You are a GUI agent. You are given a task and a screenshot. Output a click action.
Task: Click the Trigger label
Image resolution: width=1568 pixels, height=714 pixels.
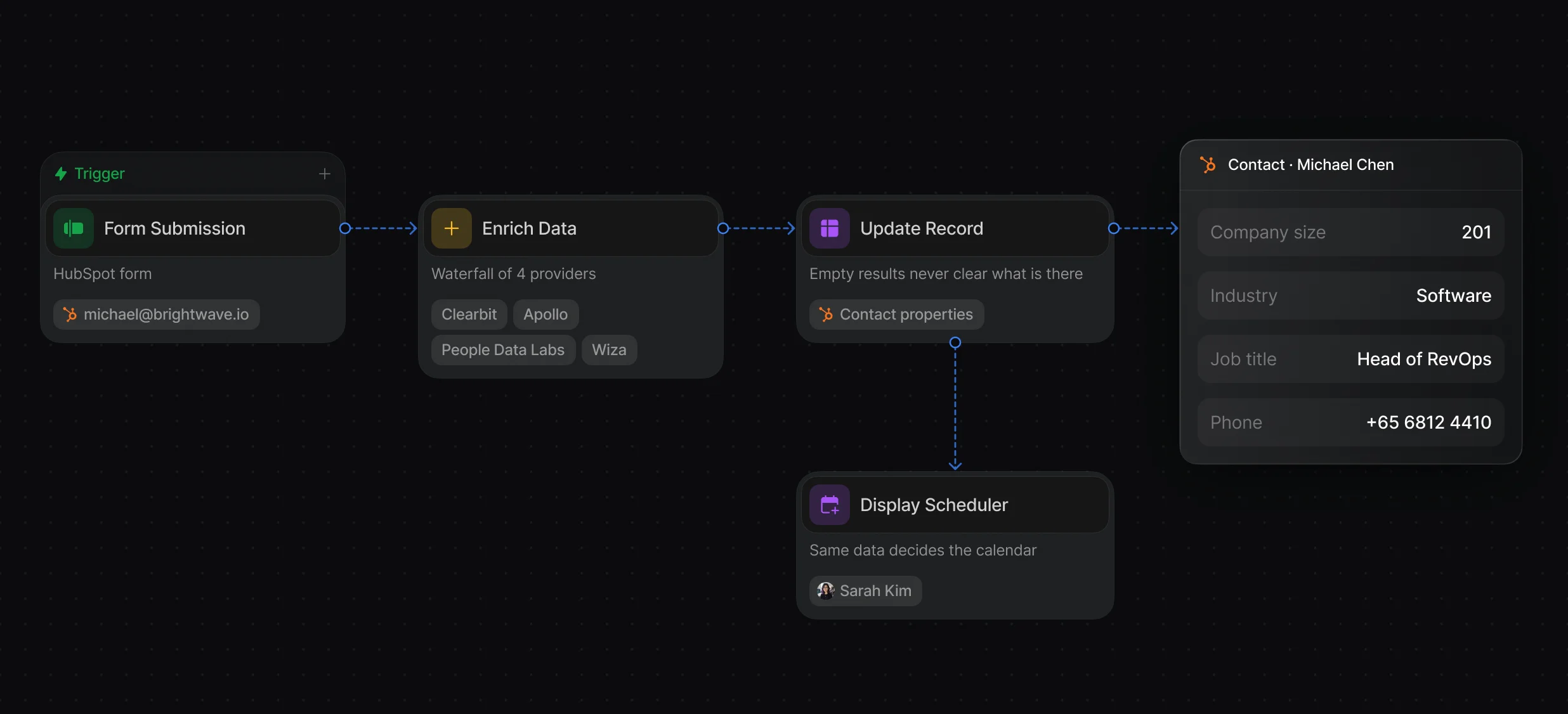[100, 174]
